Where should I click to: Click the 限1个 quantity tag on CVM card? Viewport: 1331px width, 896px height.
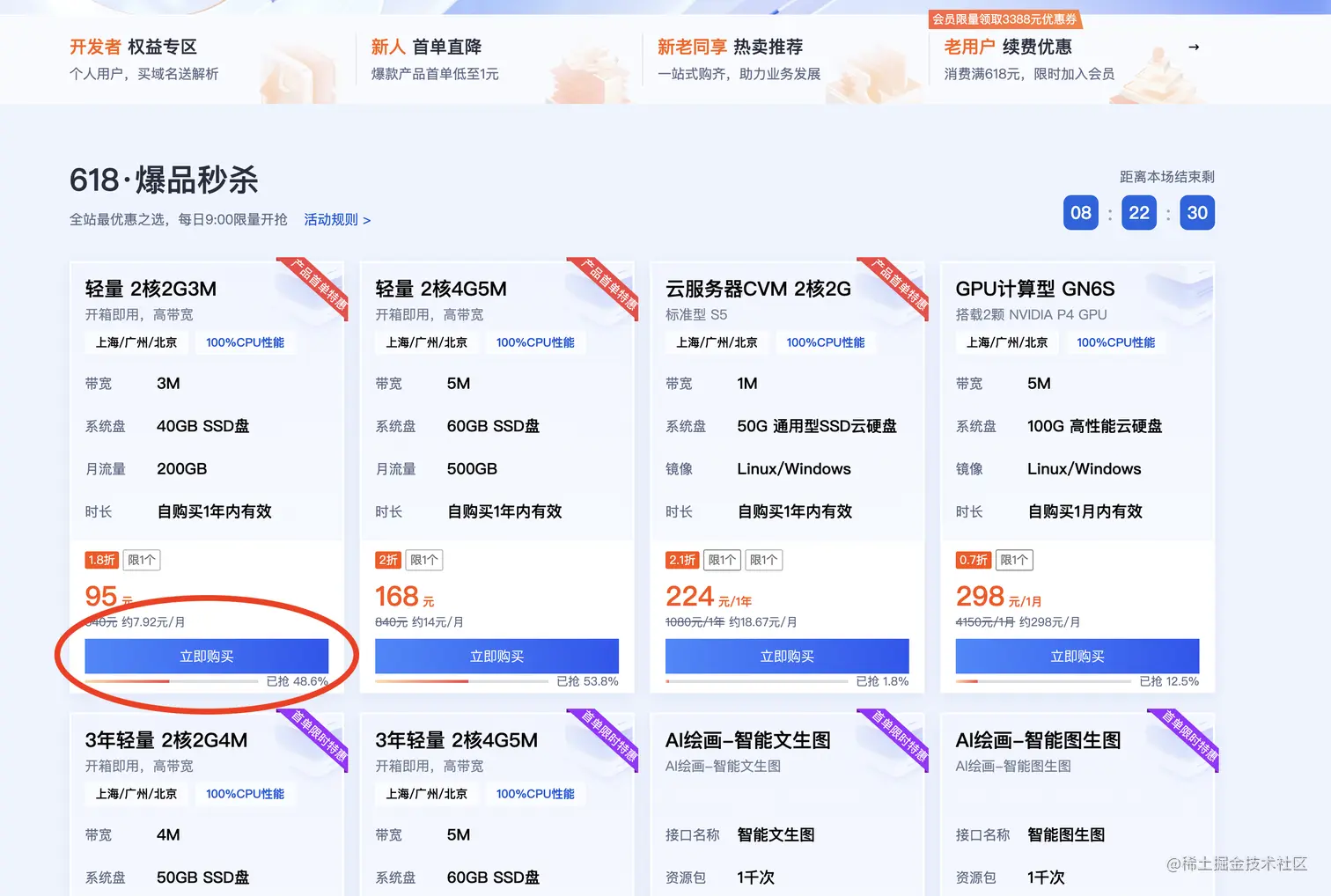tap(722, 560)
